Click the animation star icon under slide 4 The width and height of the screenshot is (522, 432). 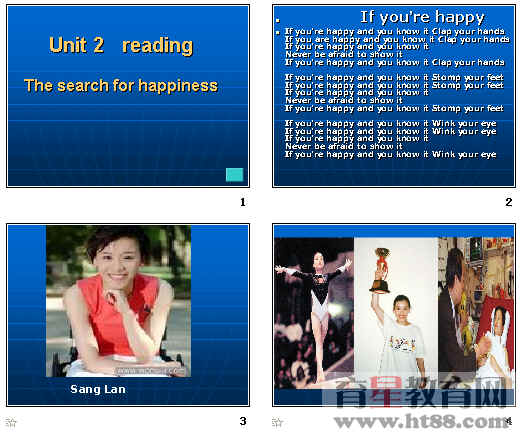pos(277,422)
